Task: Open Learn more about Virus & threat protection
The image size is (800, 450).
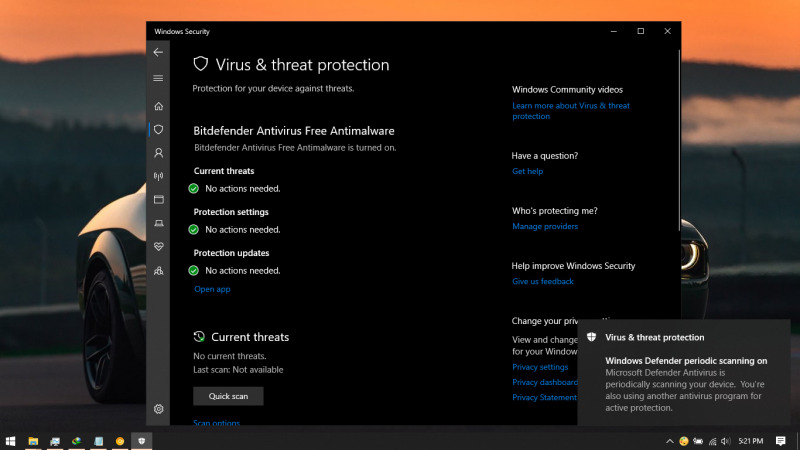Action: tap(571, 111)
